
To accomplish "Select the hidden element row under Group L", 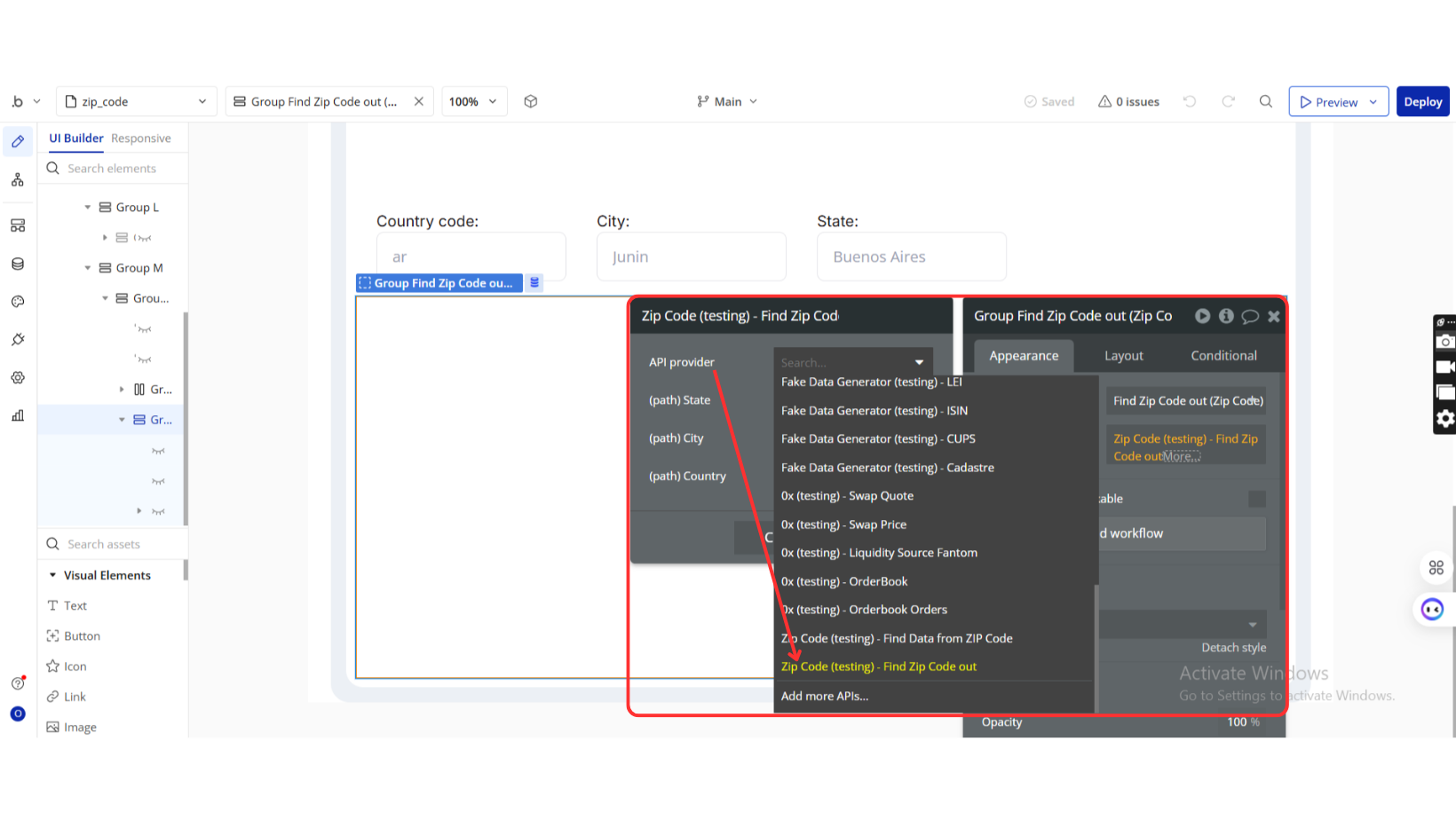I will click(x=142, y=238).
